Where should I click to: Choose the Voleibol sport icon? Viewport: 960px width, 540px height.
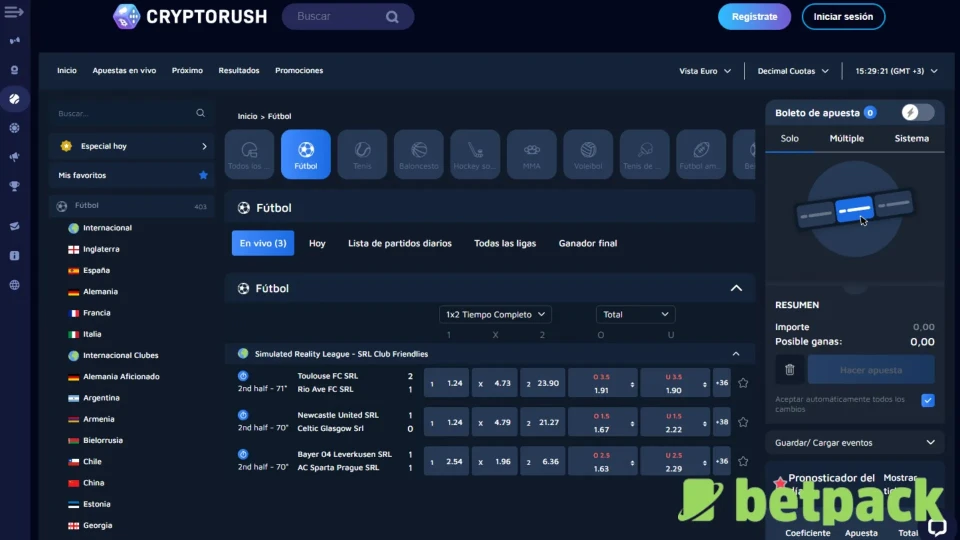[588, 155]
